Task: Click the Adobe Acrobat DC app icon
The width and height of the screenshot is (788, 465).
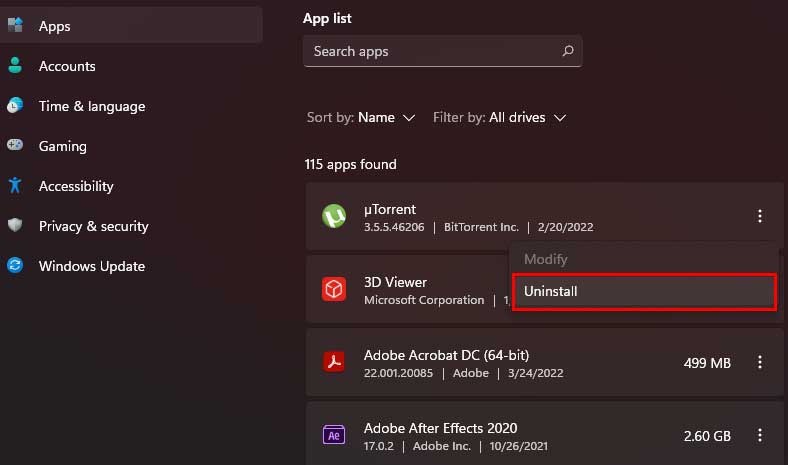Action: point(334,362)
